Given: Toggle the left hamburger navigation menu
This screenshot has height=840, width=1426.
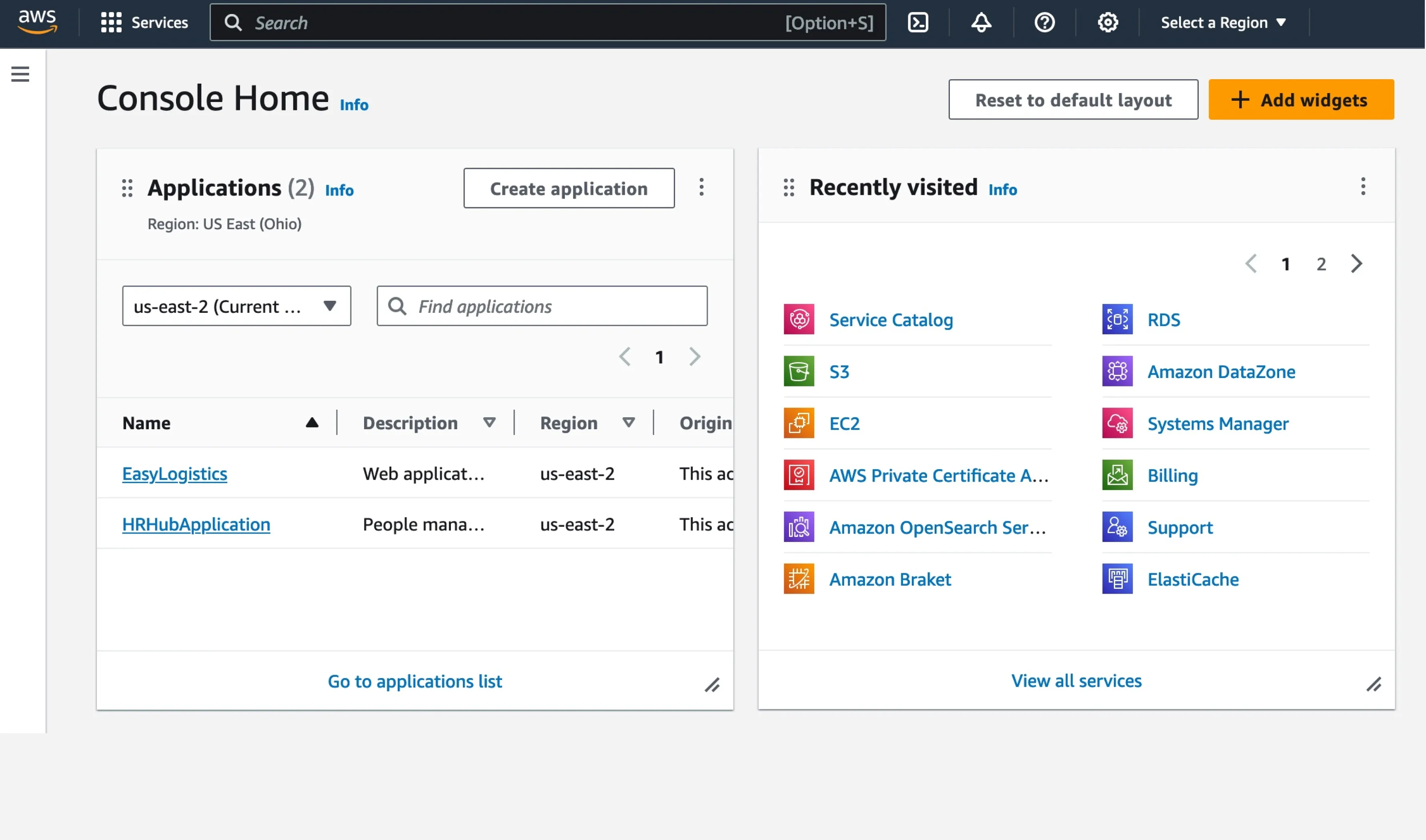Looking at the screenshot, I should (x=20, y=74).
